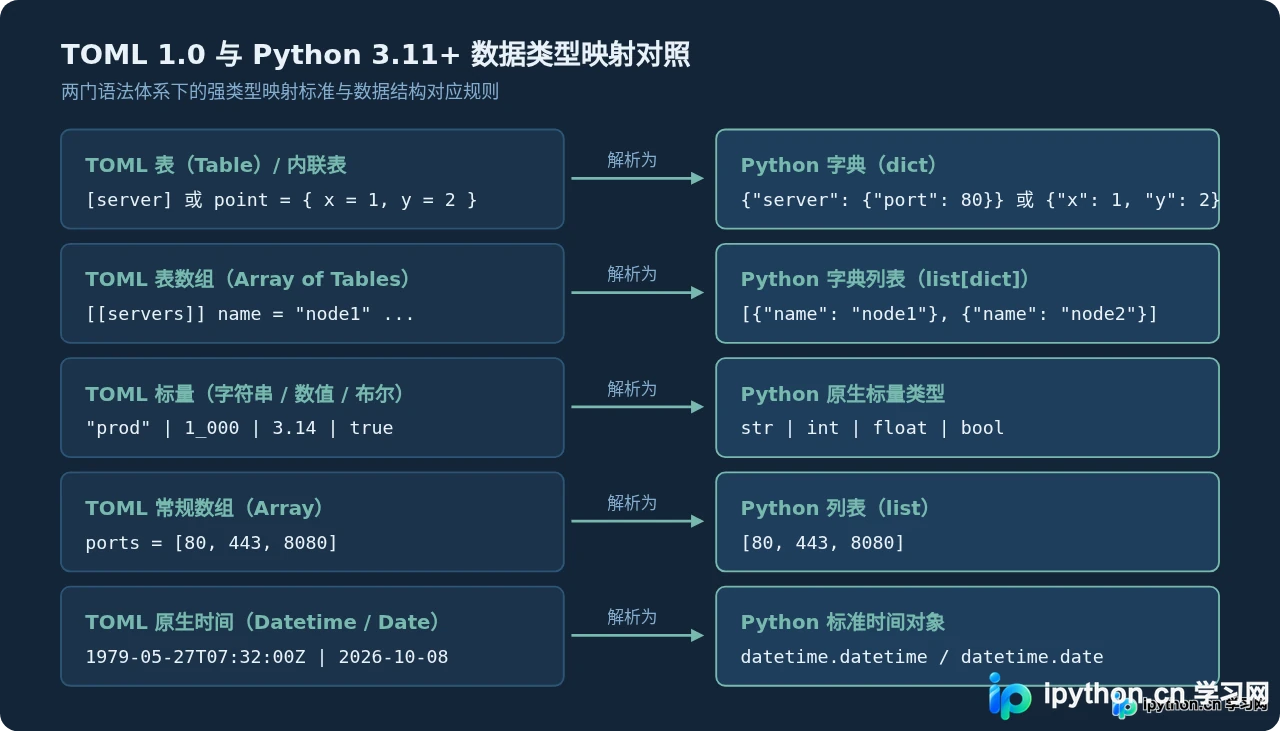Click the code "ports = [80, 443, 8080]"

pos(212,543)
